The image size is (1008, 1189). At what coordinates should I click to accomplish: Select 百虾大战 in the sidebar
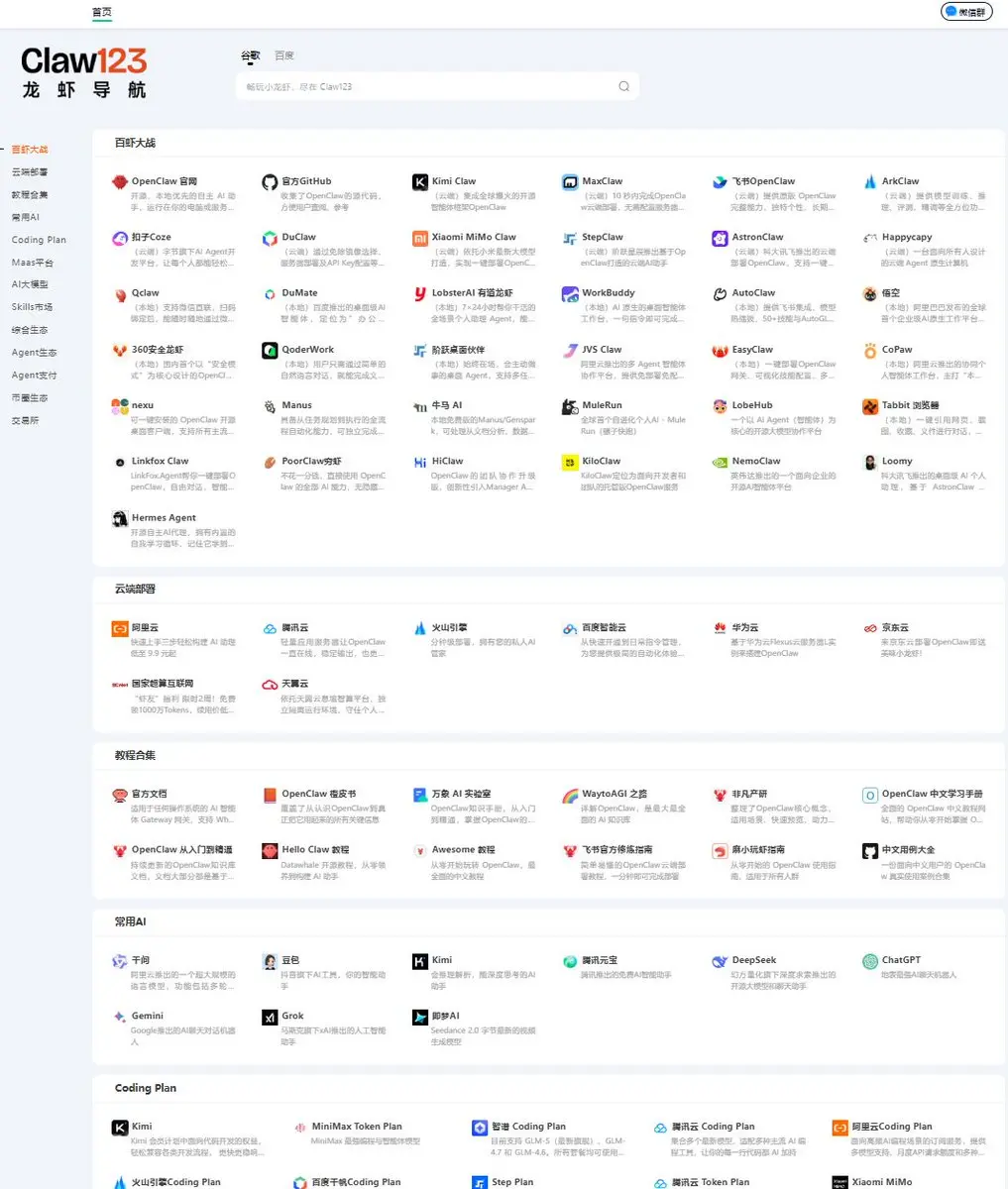pyautogui.click(x=30, y=150)
